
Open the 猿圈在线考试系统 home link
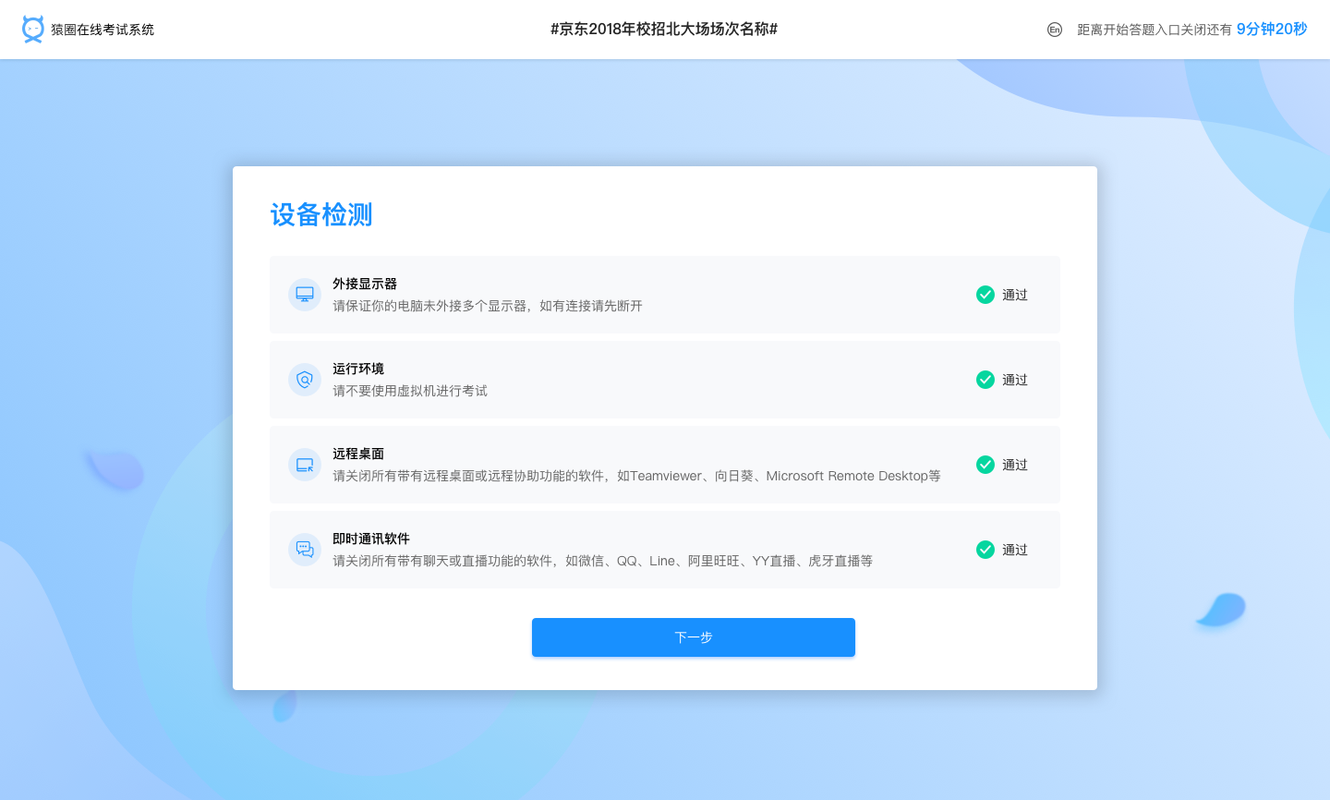[x=104, y=29]
